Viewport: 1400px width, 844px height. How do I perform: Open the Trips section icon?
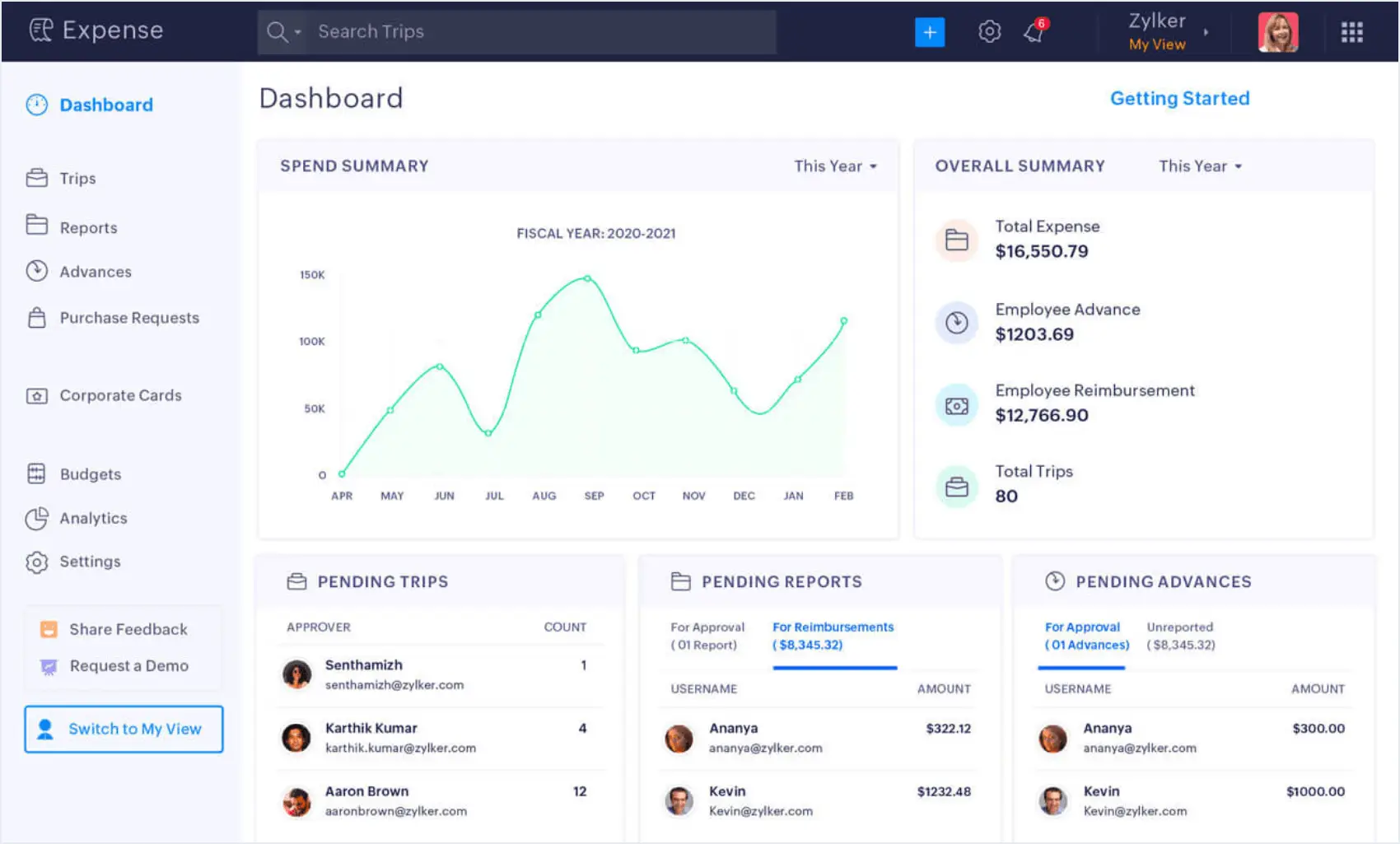point(37,178)
